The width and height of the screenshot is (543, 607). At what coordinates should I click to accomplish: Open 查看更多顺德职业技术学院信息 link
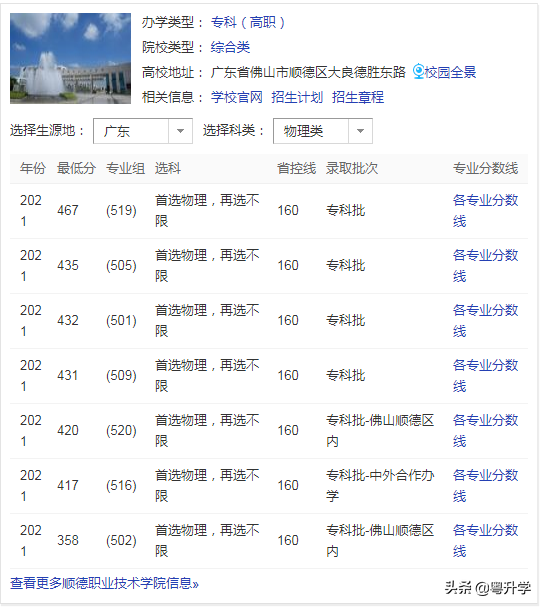tap(104, 583)
